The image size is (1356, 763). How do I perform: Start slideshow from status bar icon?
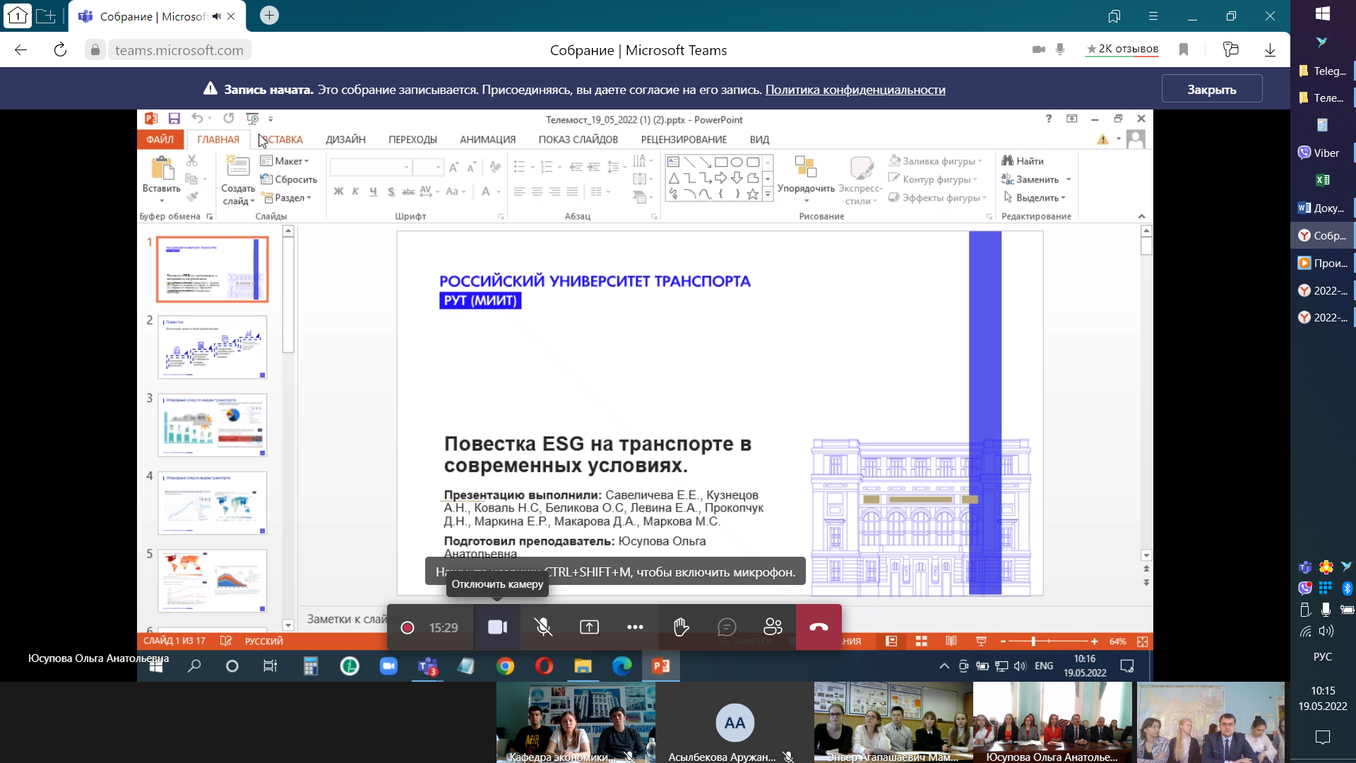981,641
